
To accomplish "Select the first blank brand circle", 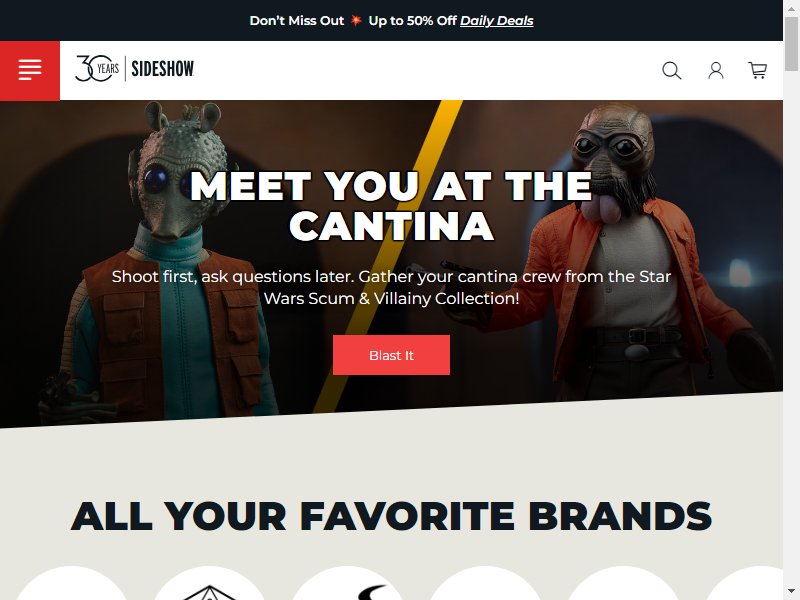I will pyautogui.click(x=71, y=583).
